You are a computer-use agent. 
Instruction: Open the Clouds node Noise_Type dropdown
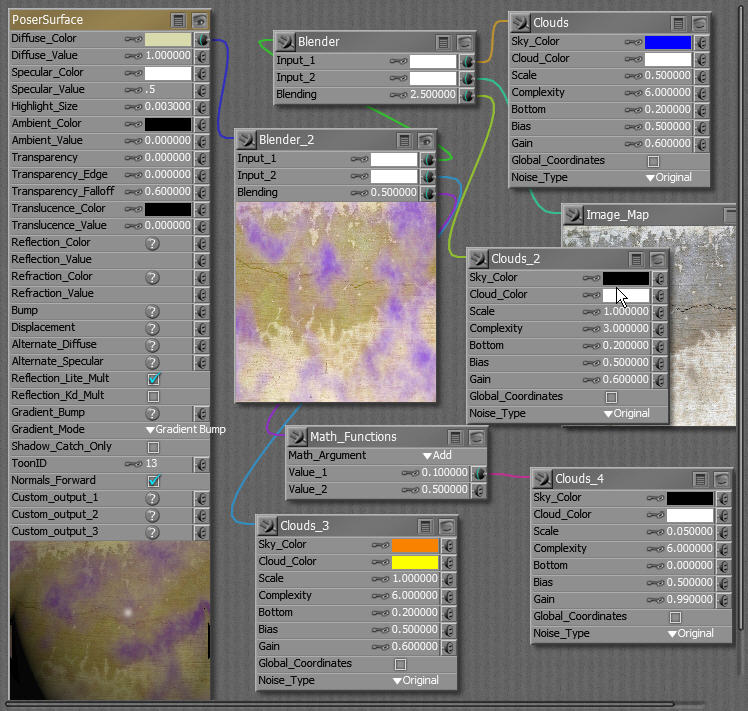[x=669, y=178]
